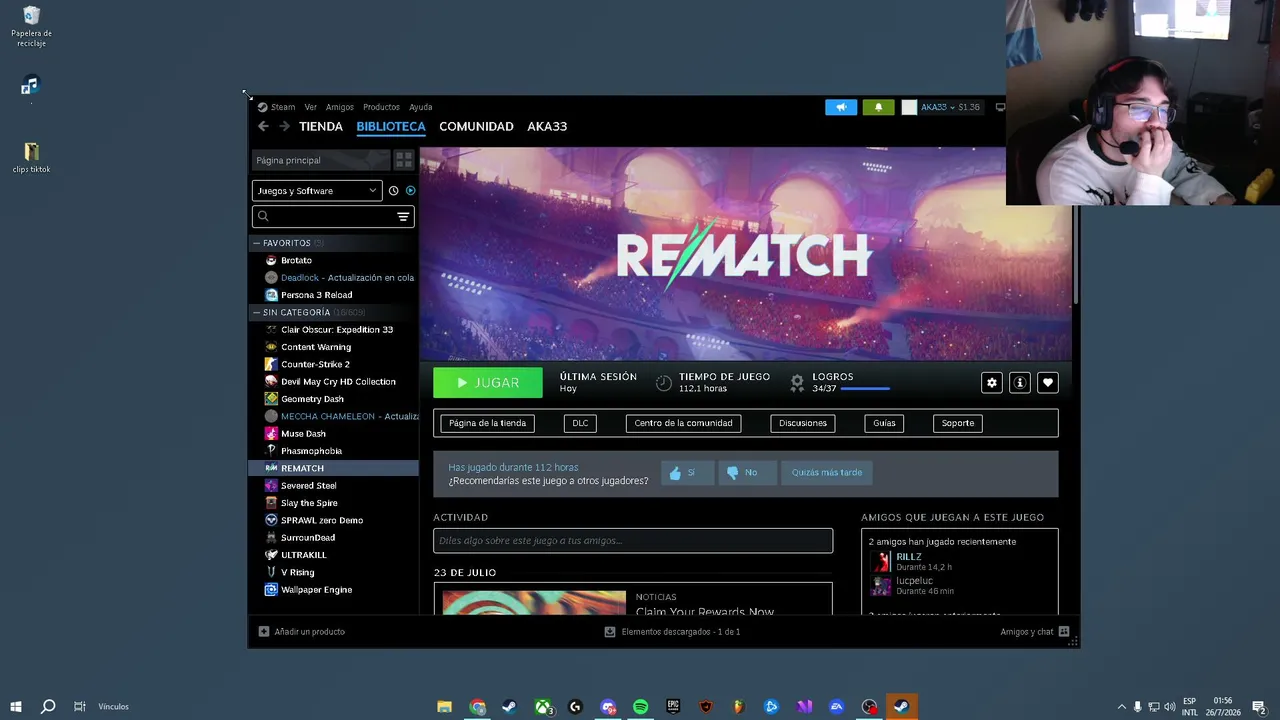Click the green notifications bell icon
This screenshot has height=720, width=1280.
tap(878, 107)
